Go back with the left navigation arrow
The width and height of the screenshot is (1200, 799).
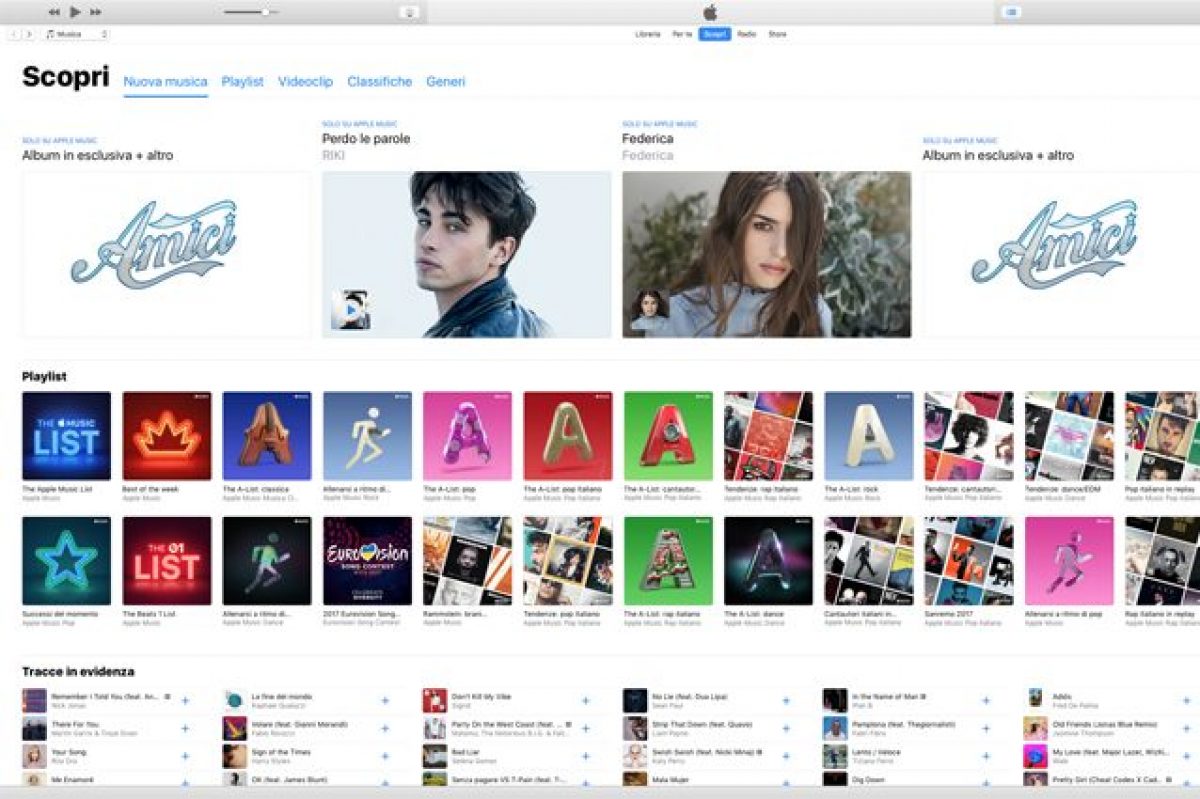(x=14, y=34)
